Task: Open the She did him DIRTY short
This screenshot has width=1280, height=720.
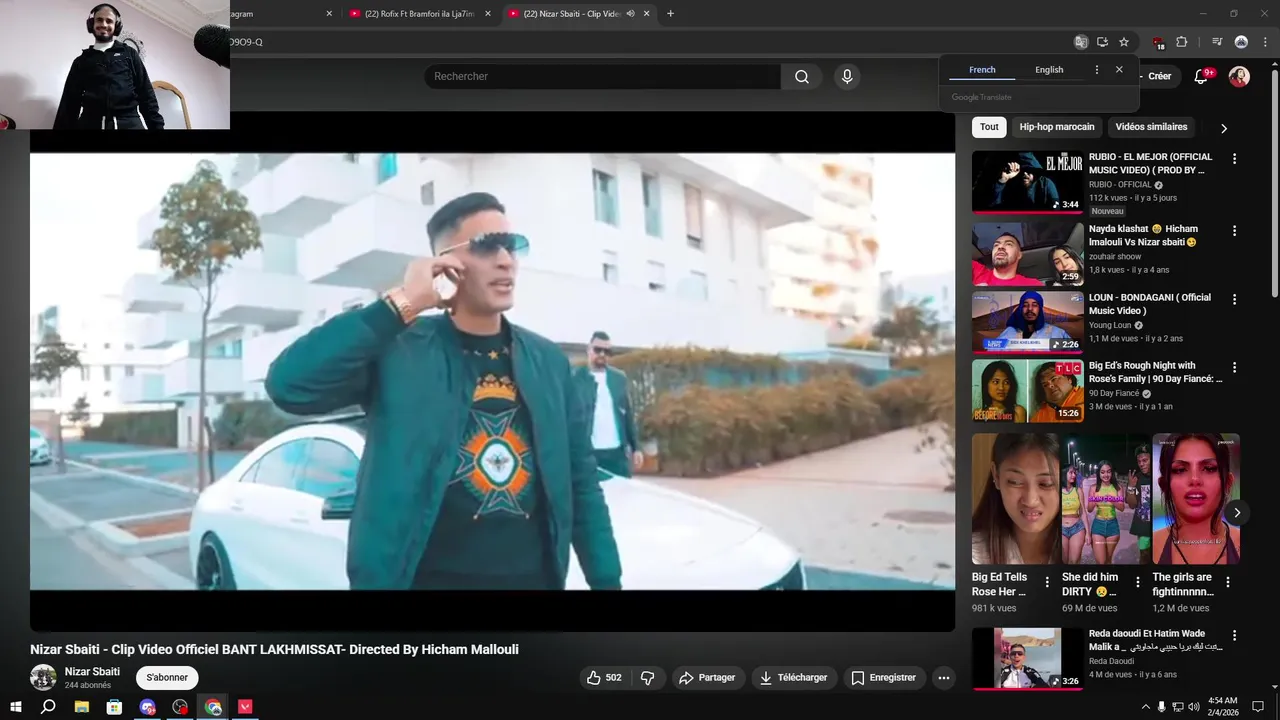Action: tap(1105, 499)
